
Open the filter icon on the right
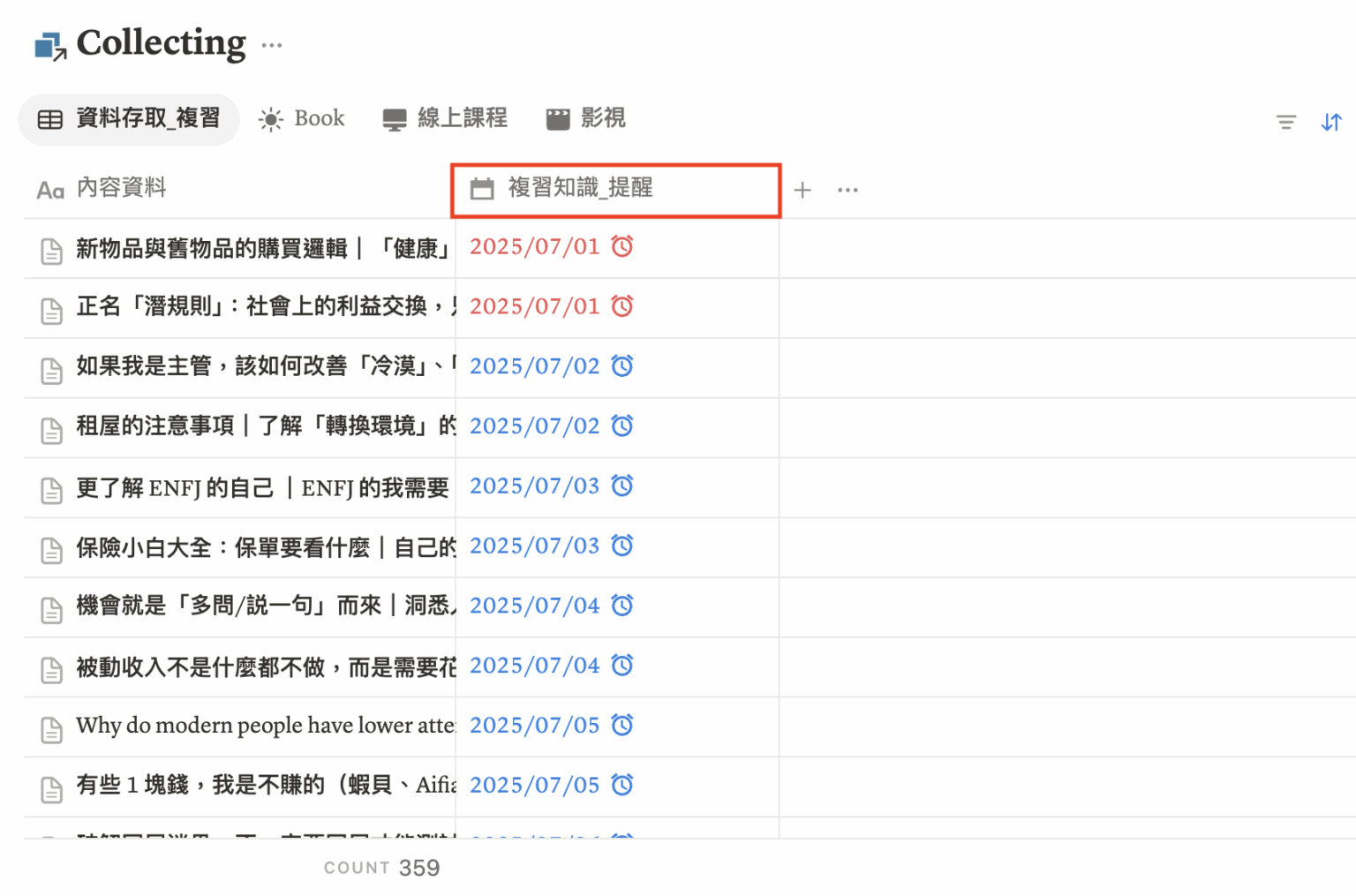click(x=1285, y=122)
